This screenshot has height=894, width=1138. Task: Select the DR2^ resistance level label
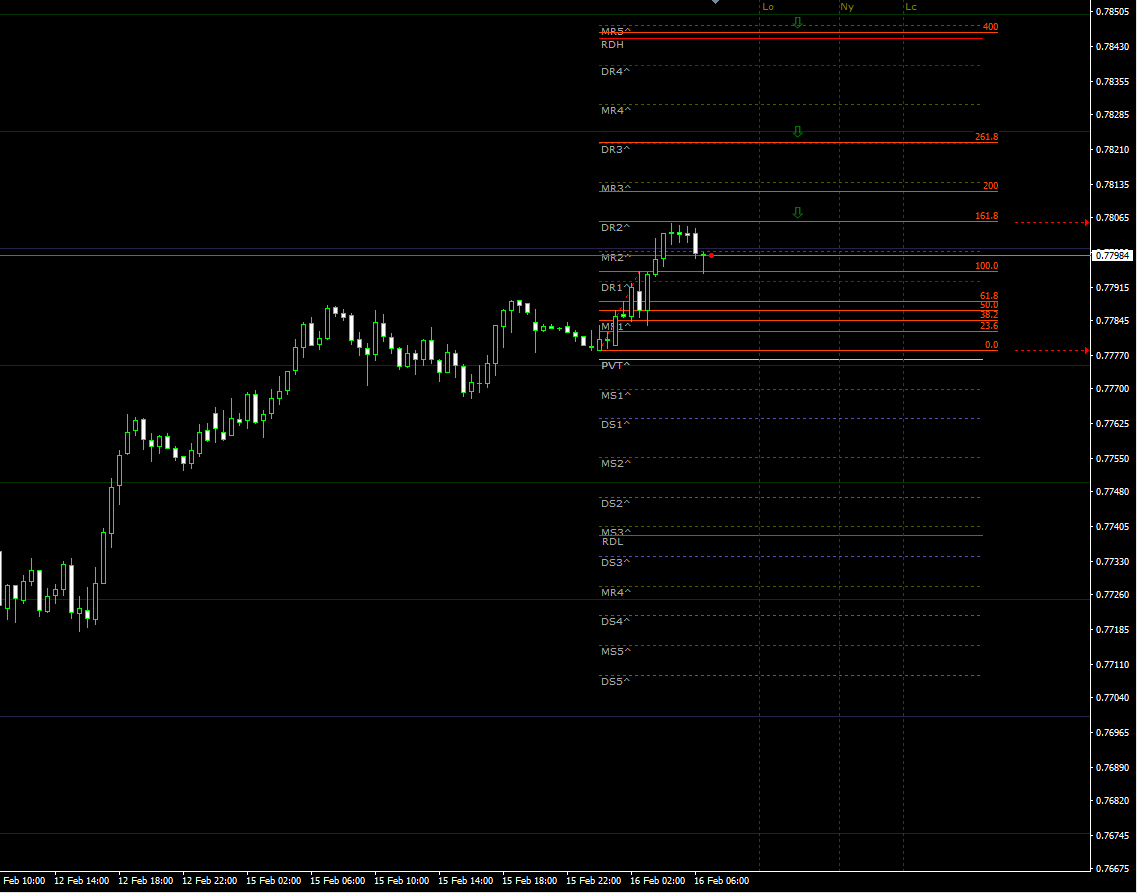point(614,227)
